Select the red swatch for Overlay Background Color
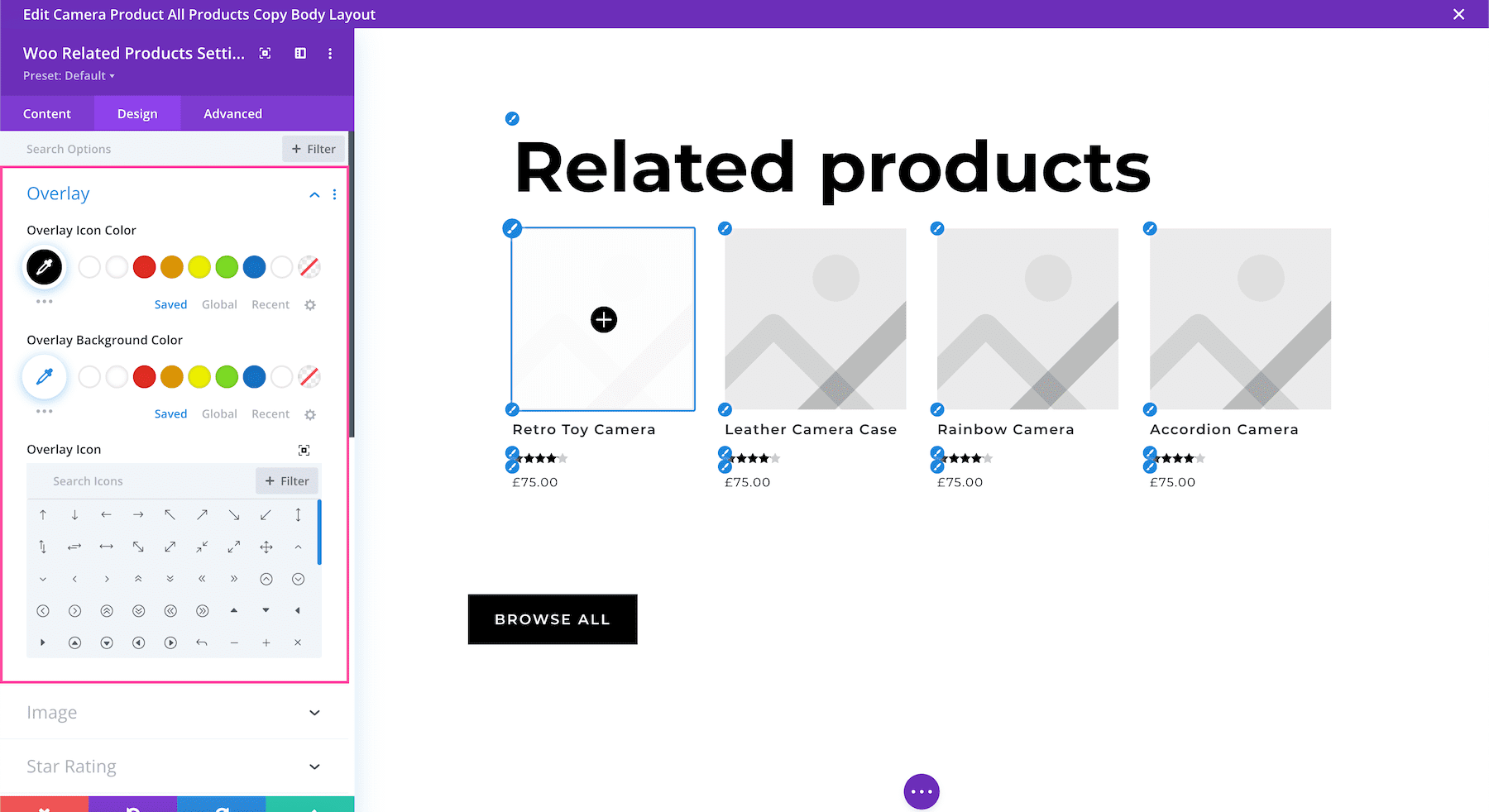The image size is (1489, 812). click(x=144, y=376)
